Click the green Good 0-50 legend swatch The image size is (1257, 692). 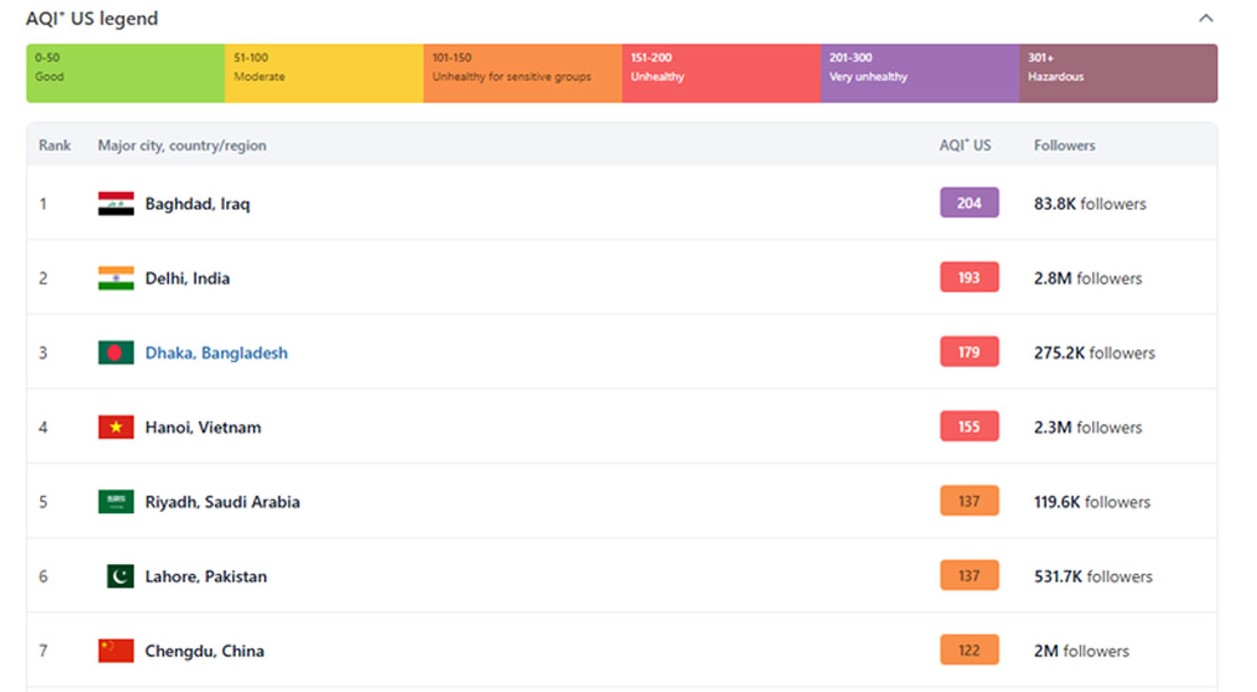click(x=126, y=73)
